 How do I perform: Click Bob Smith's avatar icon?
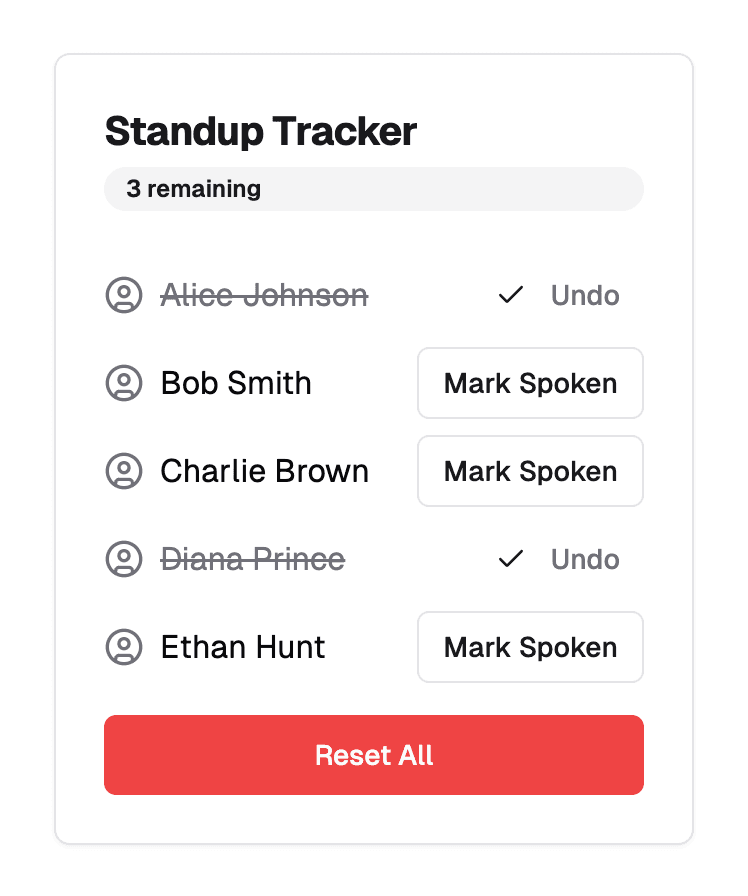(124, 383)
